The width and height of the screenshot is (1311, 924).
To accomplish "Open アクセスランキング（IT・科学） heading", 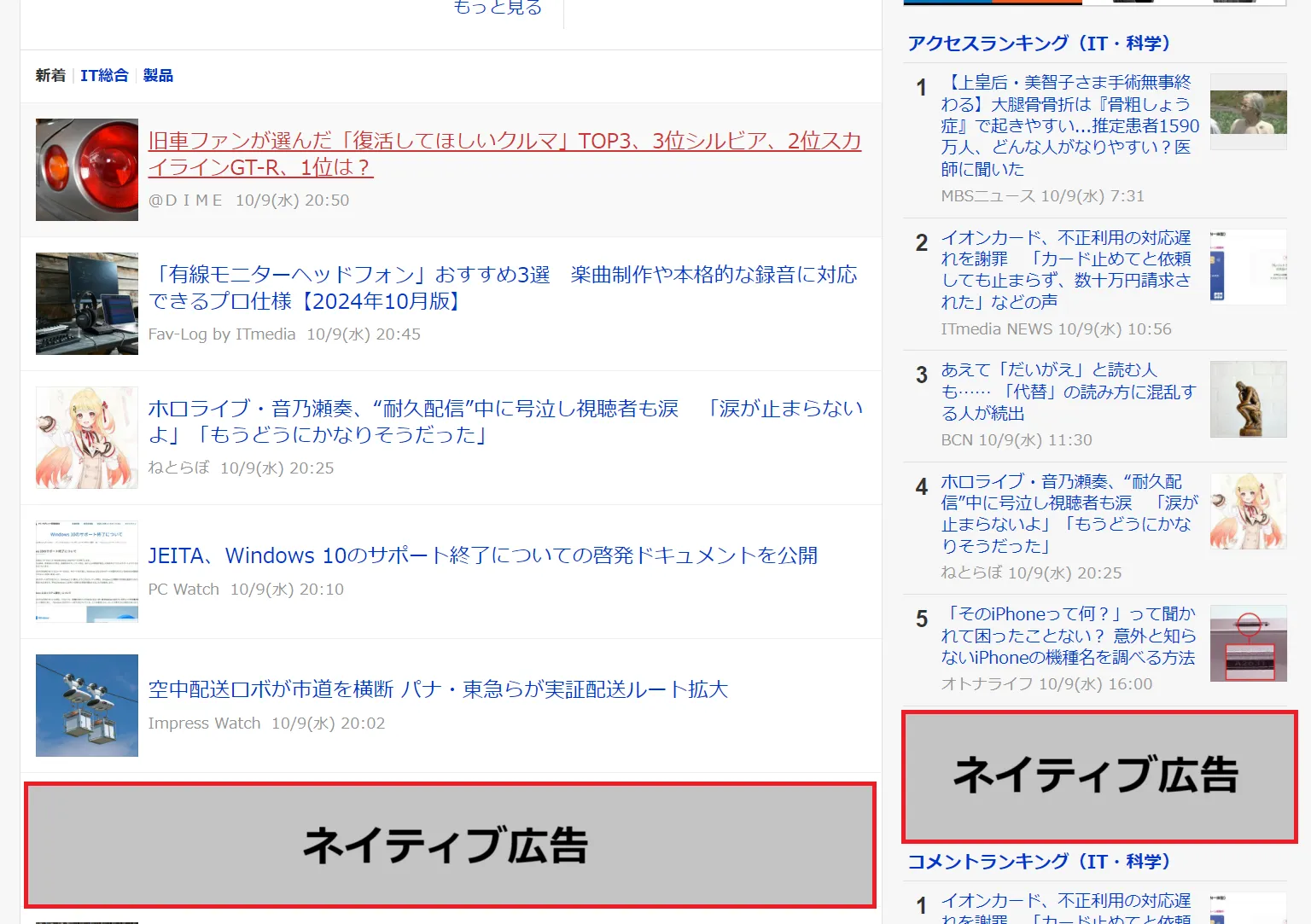I will (x=1039, y=44).
